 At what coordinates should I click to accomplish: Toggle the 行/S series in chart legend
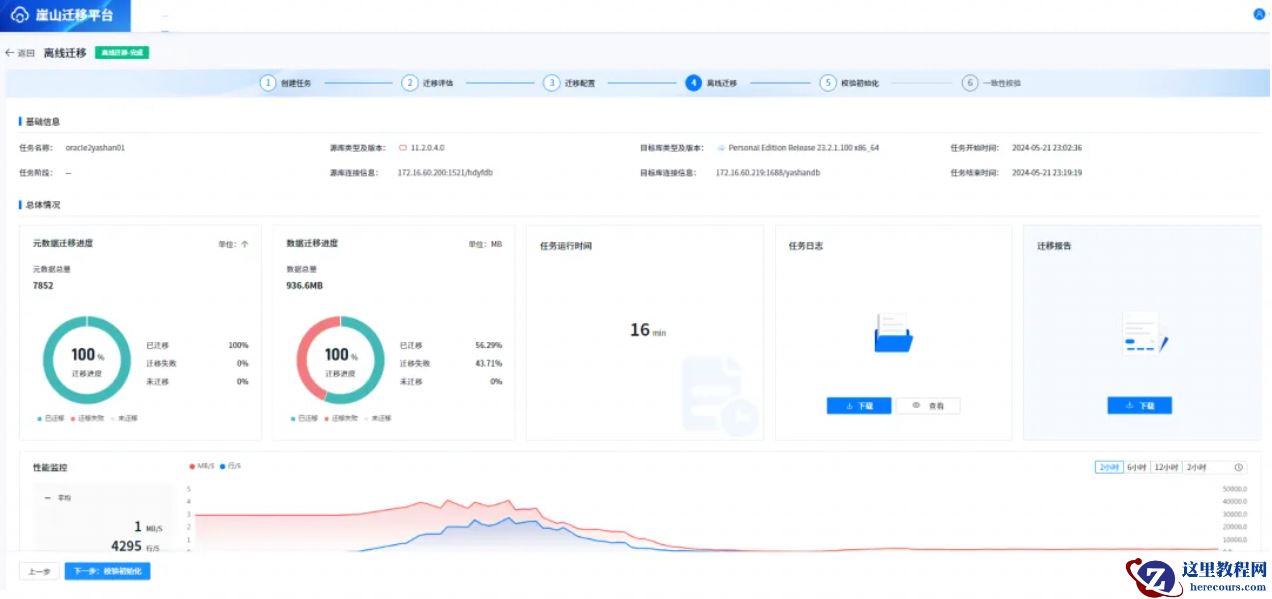pyautogui.click(x=231, y=466)
